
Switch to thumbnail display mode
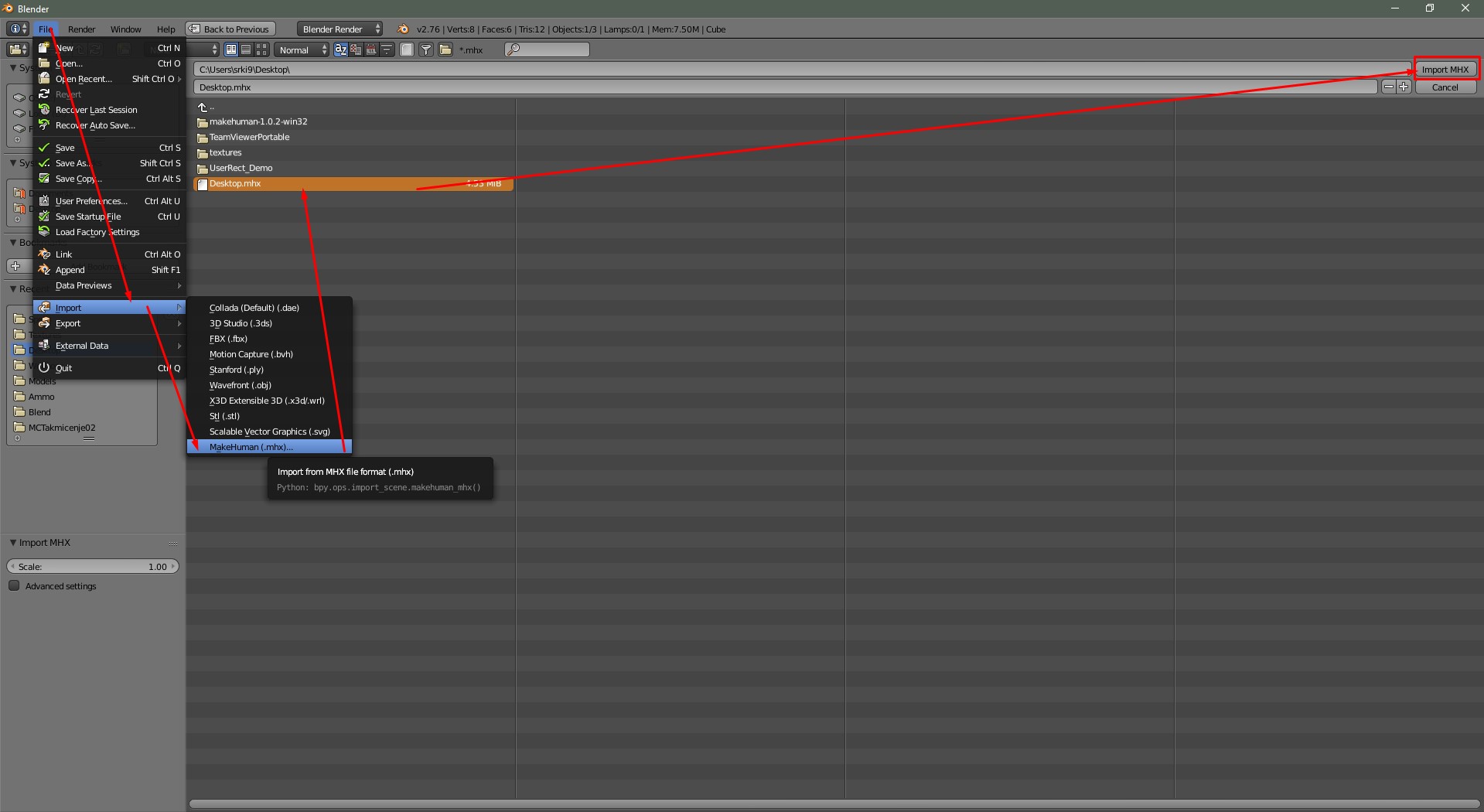pos(261,49)
